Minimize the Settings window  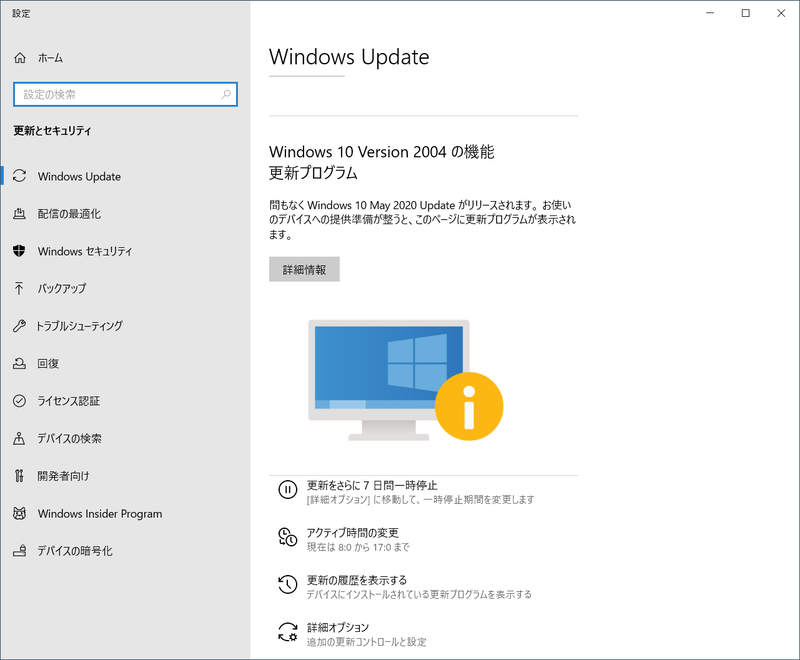coord(710,13)
